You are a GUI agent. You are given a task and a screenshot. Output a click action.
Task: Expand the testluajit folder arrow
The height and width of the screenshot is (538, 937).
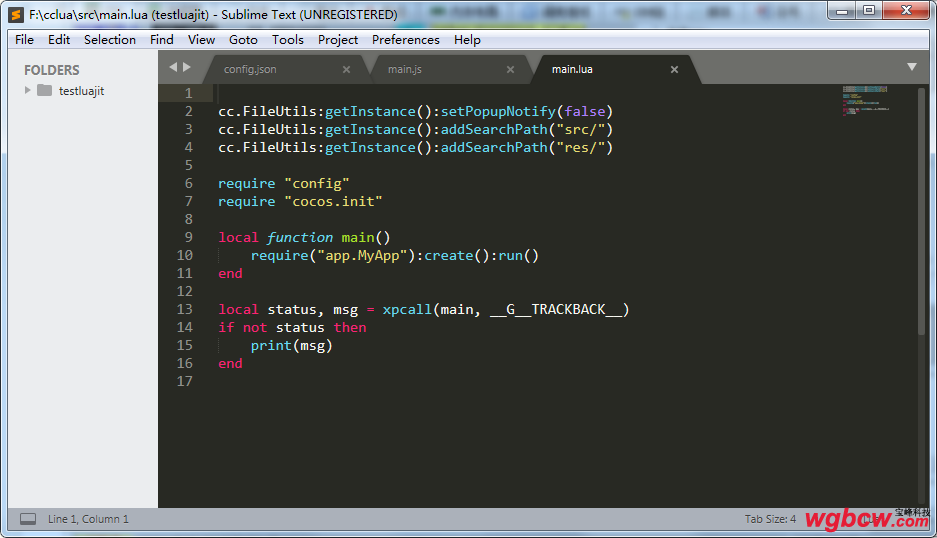pos(27,90)
